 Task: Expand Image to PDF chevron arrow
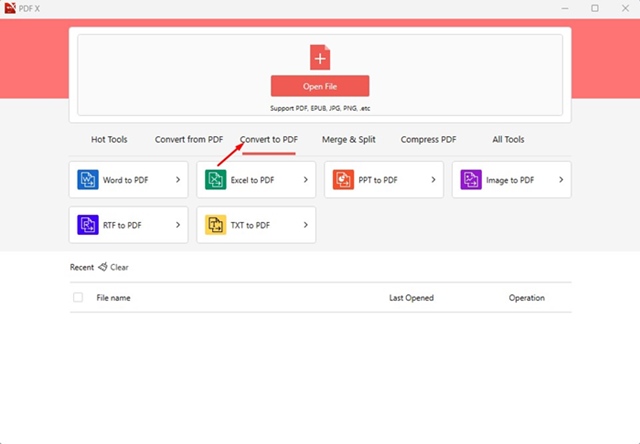pos(561,180)
